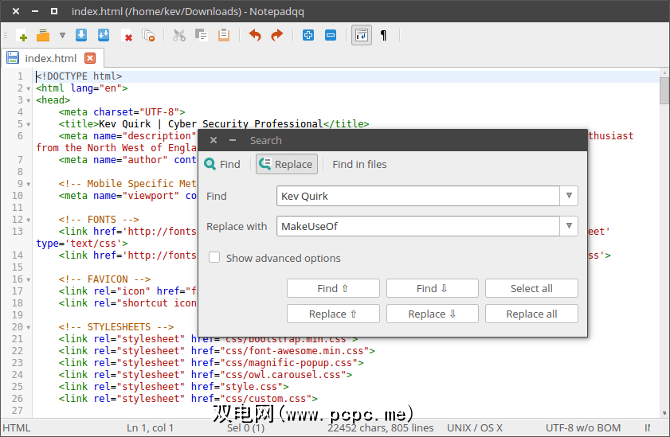Toggle show all characters pilcrow button
Image resolution: width=670 pixels, height=437 pixels.
pos(384,36)
